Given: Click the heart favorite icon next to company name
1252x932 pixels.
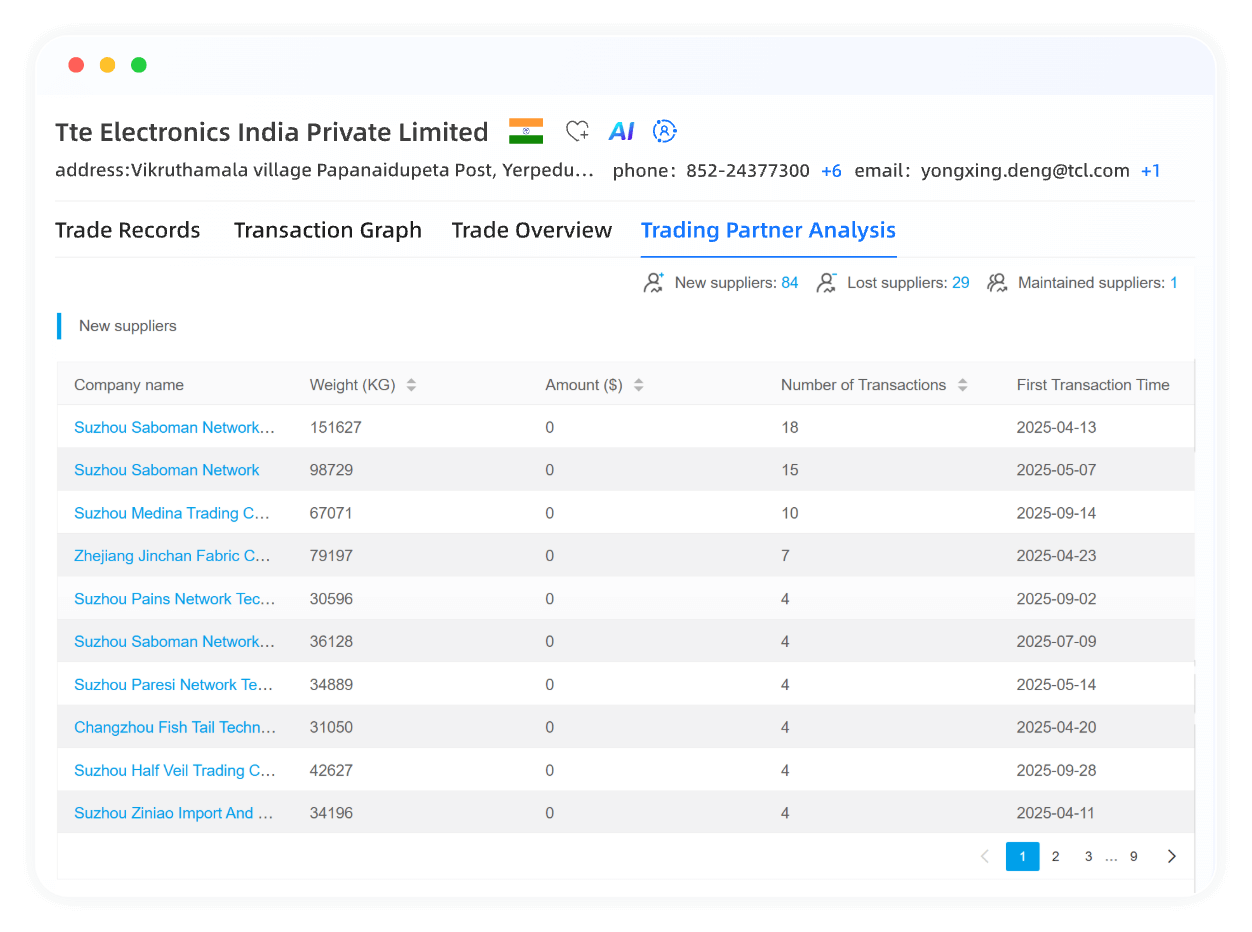Looking at the screenshot, I should pyautogui.click(x=577, y=130).
